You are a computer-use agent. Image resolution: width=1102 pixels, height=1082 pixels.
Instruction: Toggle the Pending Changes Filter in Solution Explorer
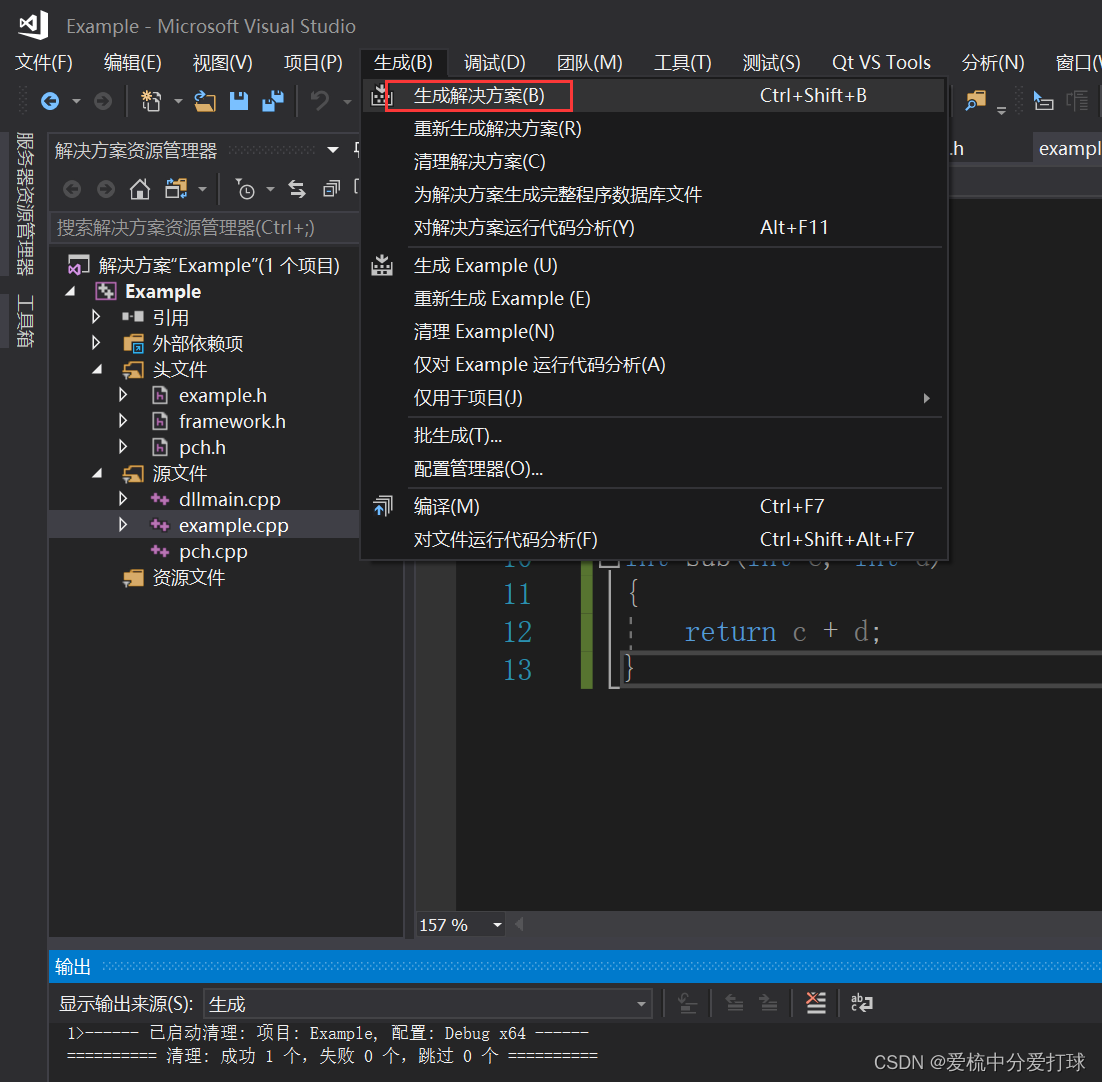click(246, 189)
